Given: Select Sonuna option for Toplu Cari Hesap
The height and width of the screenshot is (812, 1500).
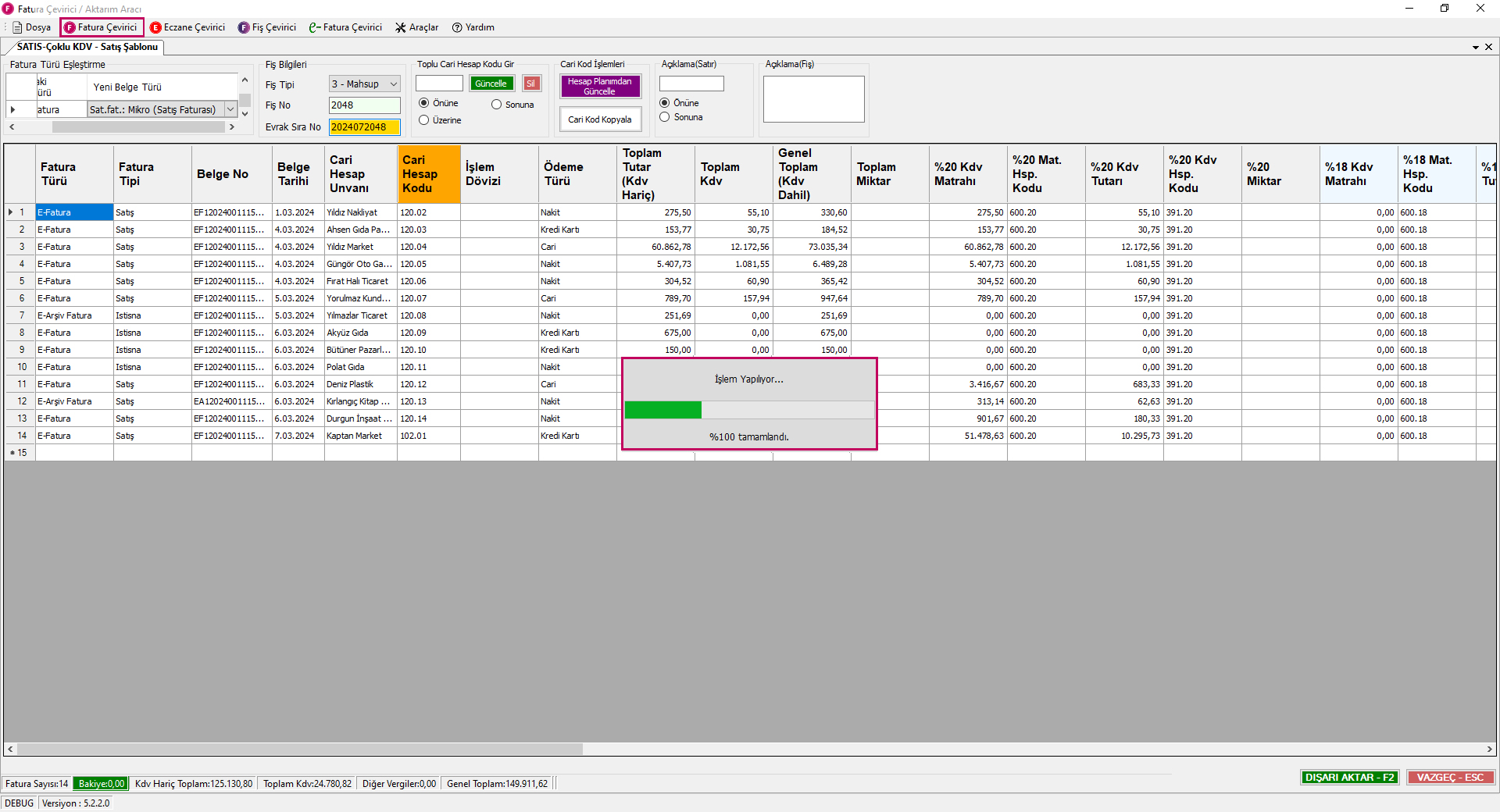Looking at the screenshot, I should pos(496,105).
